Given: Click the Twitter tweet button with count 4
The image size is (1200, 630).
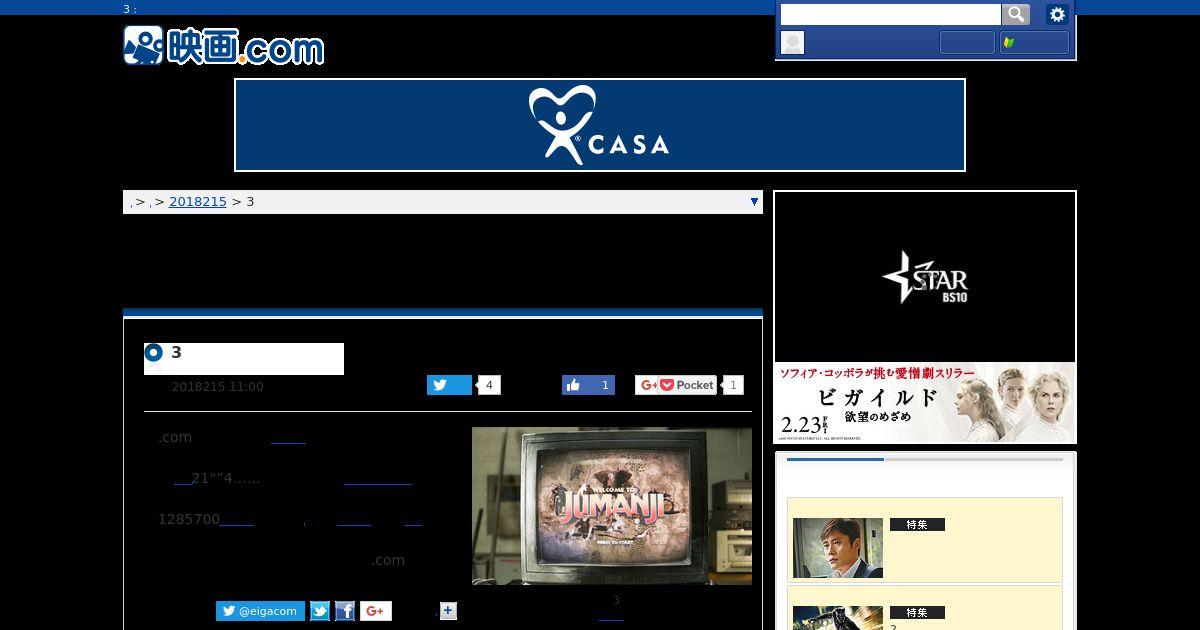Looking at the screenshot, I should click(449, 385).
